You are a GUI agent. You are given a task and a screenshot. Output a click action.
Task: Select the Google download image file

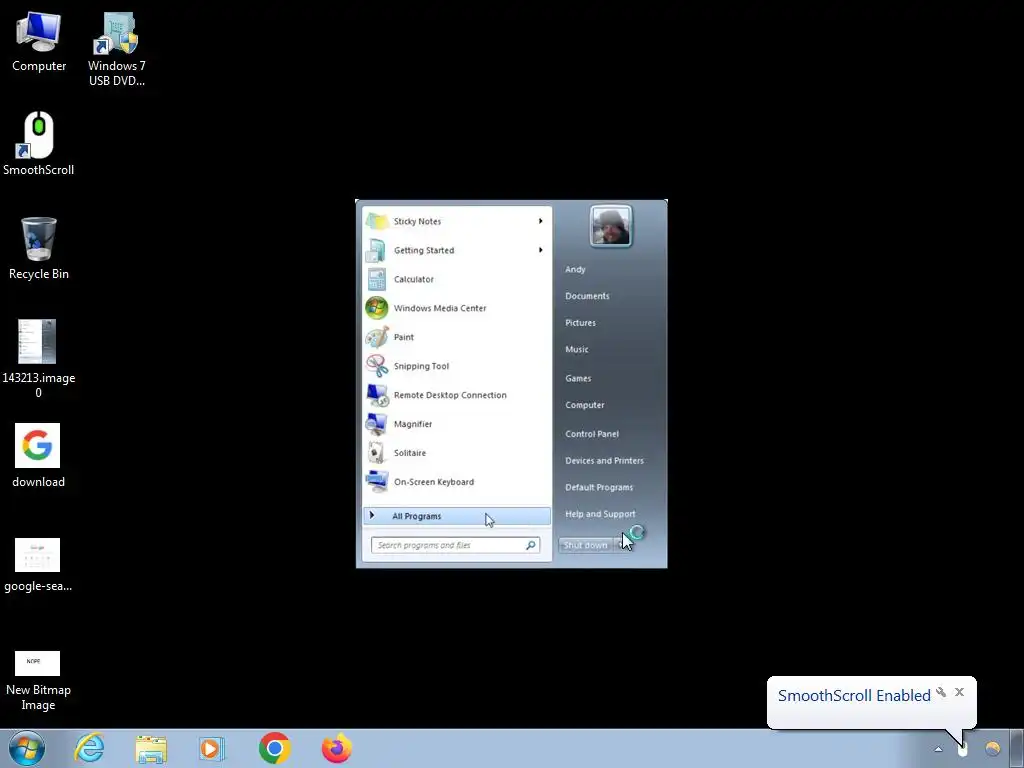coord(38,455)
